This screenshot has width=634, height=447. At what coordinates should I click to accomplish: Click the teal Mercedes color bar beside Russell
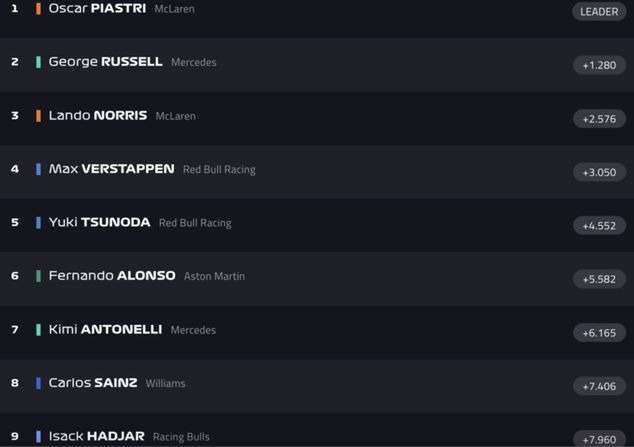pos(38,62)
